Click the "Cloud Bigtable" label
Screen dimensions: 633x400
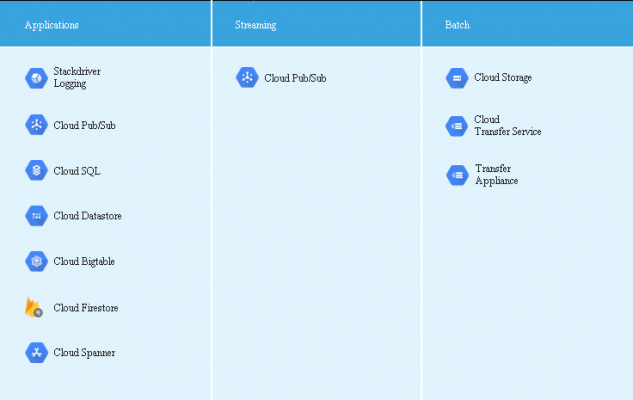click(84, 262)
